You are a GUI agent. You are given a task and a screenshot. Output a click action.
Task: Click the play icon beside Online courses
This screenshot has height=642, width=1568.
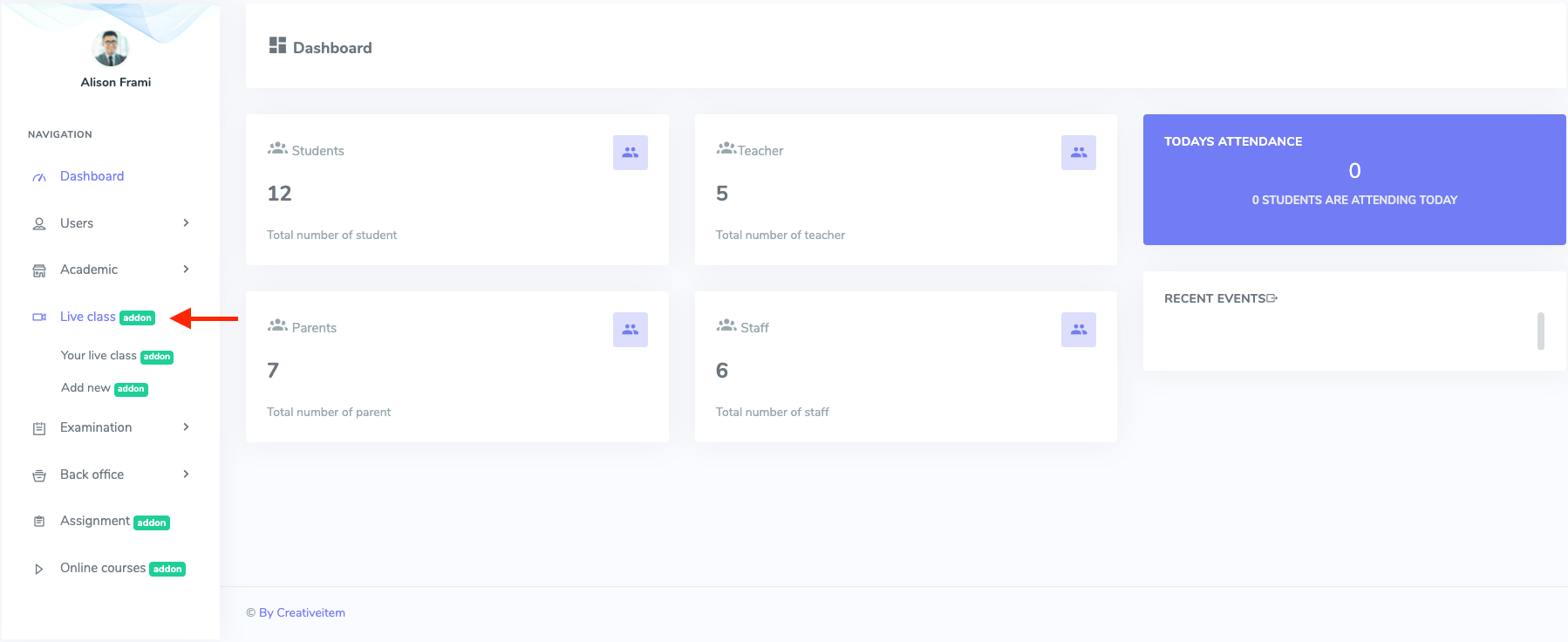click(38, 568)
